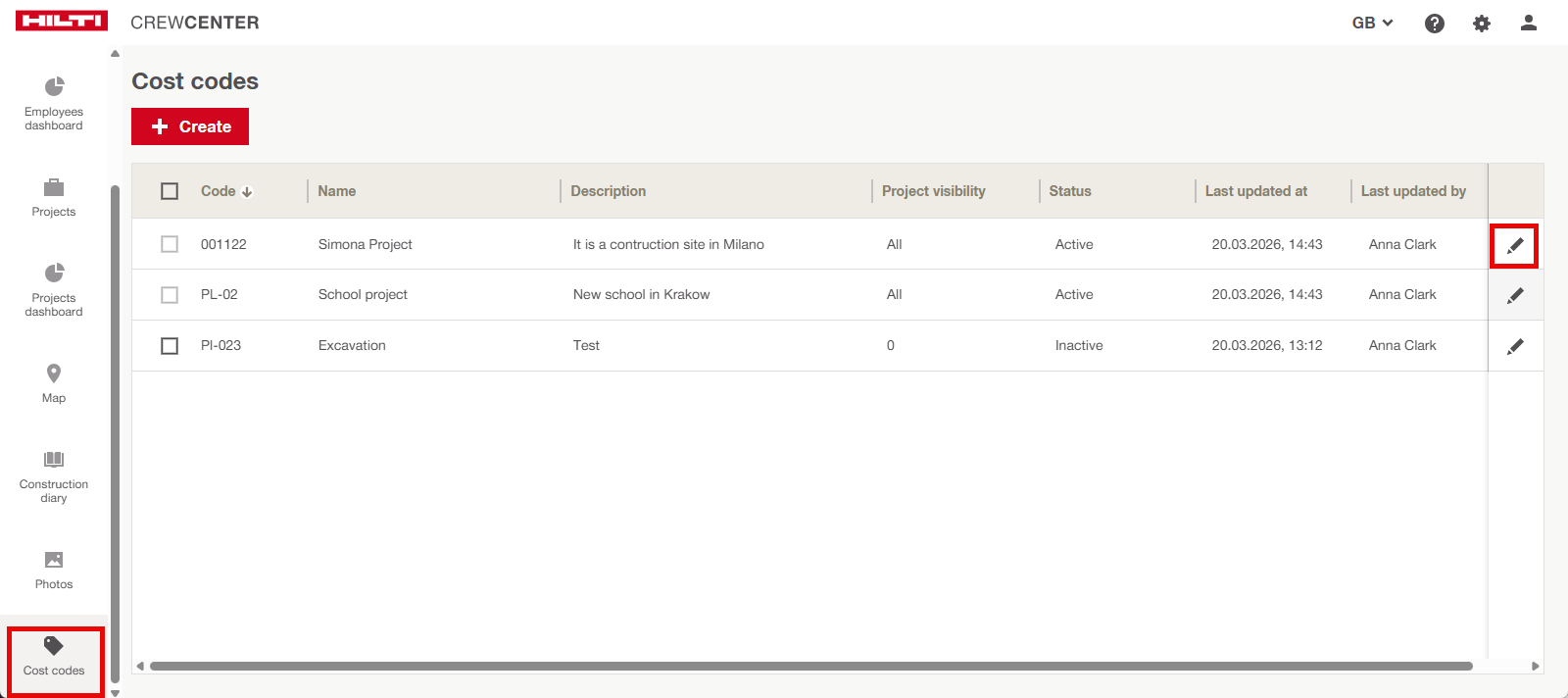The image size is (1568, 698).
Task: Go to Employees dashboard
Action: click(x=54, y=103)
